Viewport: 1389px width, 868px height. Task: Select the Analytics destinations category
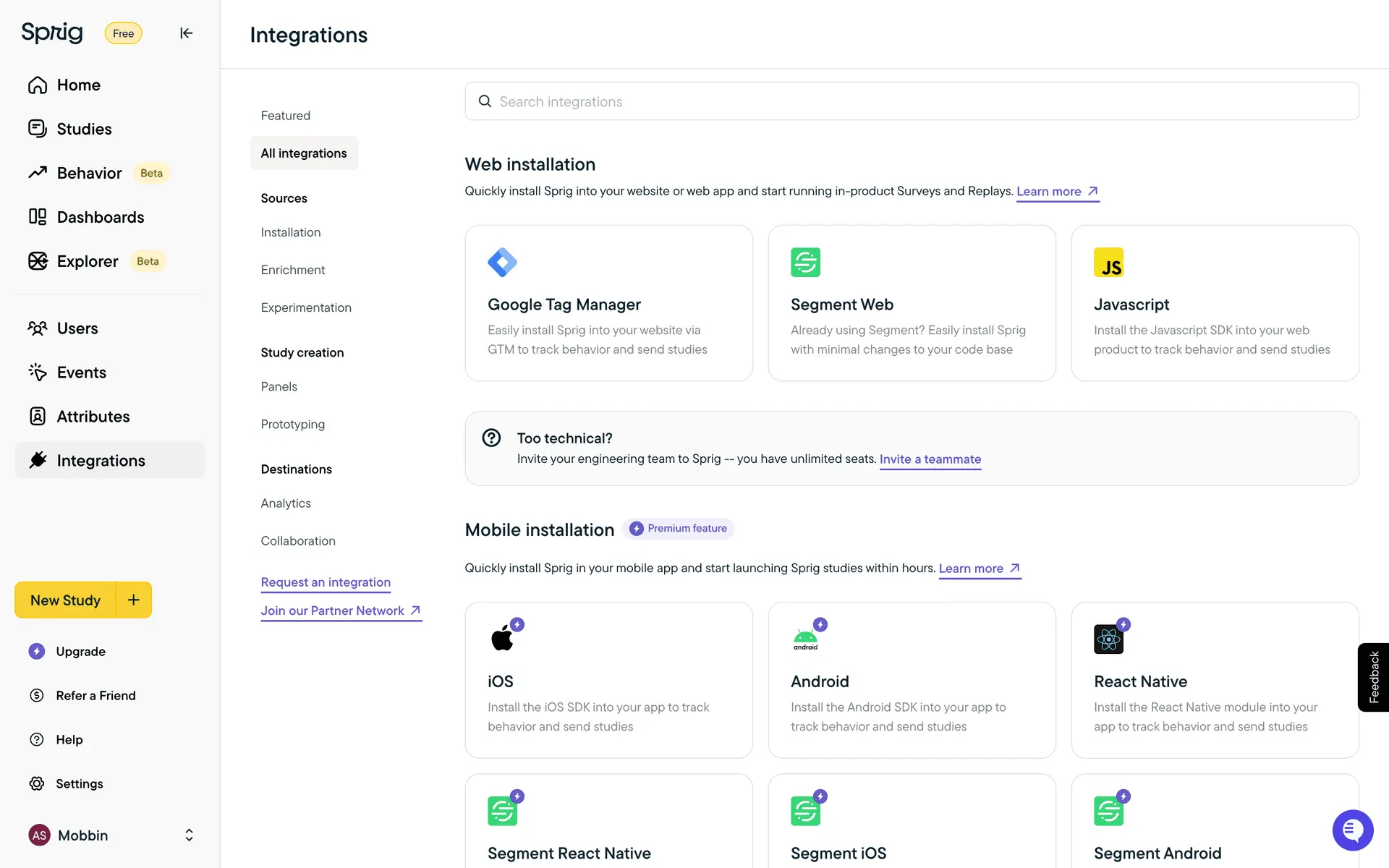click(285, 503)
